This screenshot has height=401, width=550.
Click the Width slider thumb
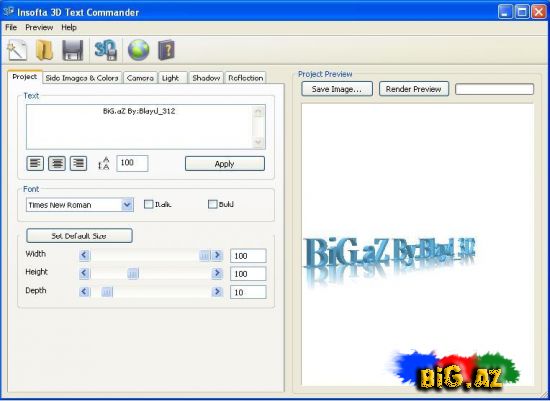click(204, 255)
